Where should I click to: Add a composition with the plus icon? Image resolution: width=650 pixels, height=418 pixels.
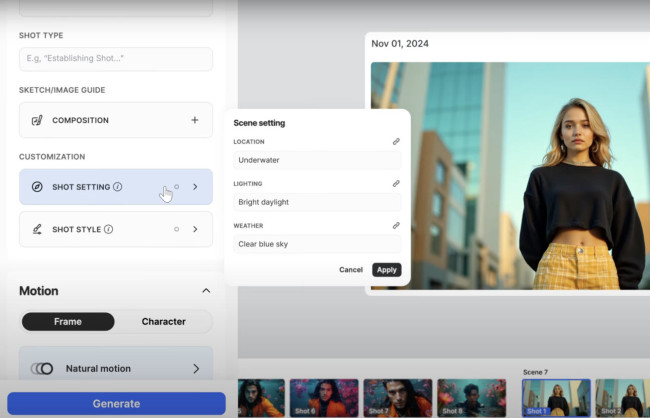coord(195,121)
